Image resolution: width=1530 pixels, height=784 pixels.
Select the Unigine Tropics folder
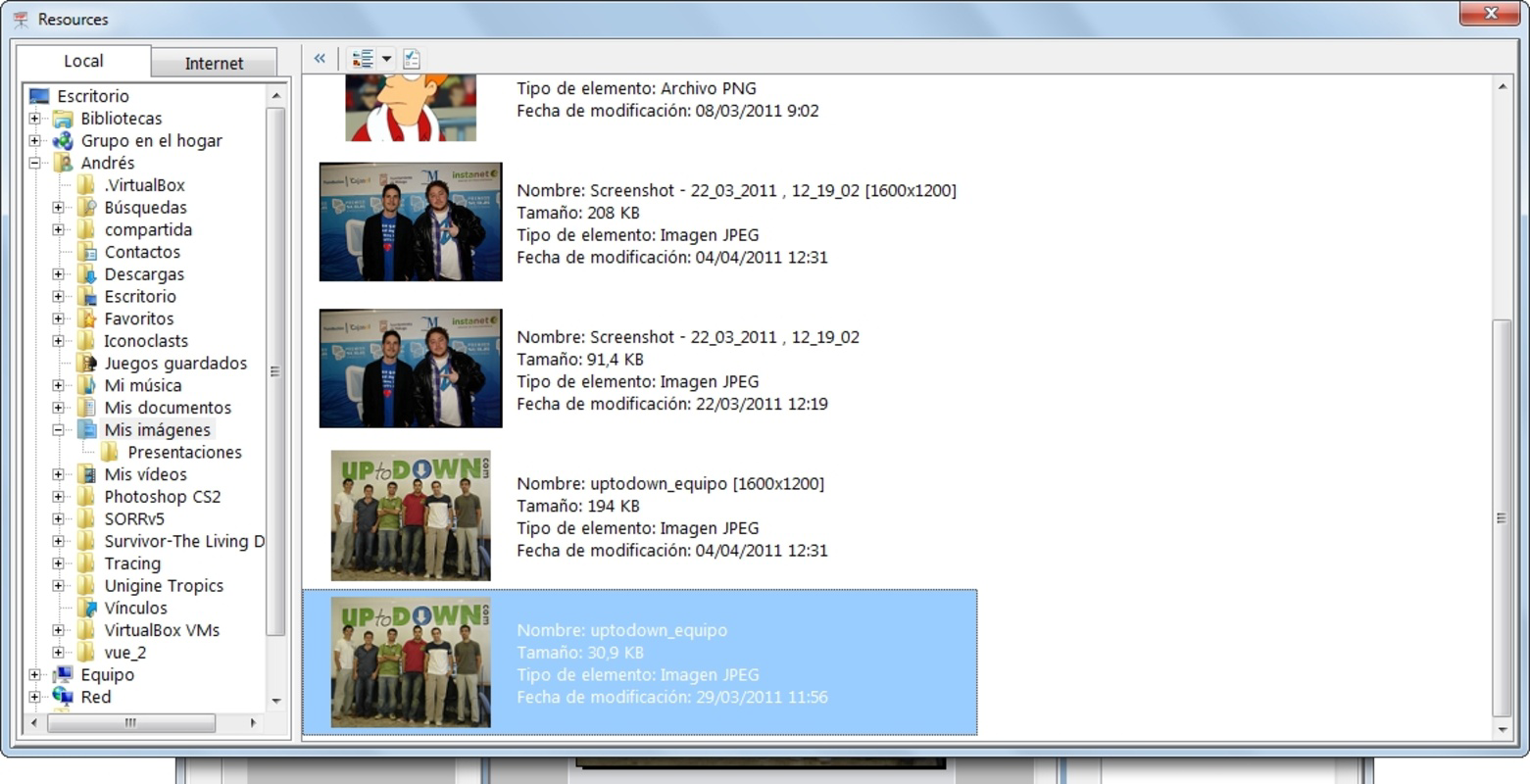click(x=164, y=586)
